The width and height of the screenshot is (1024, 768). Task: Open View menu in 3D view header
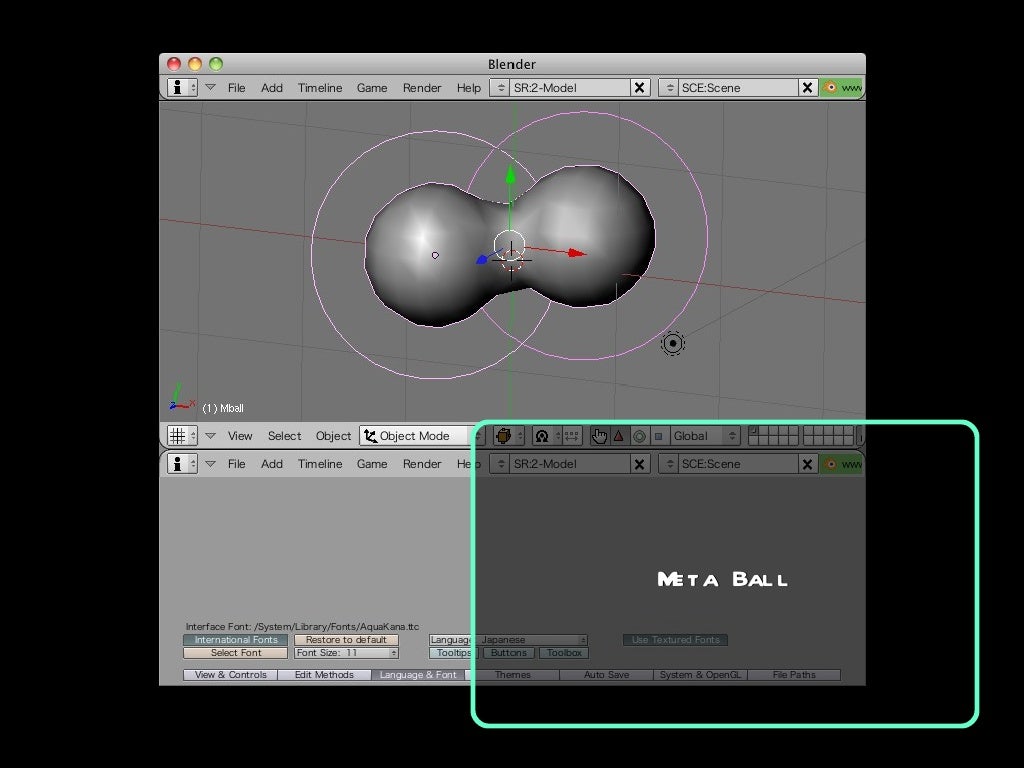240,436
